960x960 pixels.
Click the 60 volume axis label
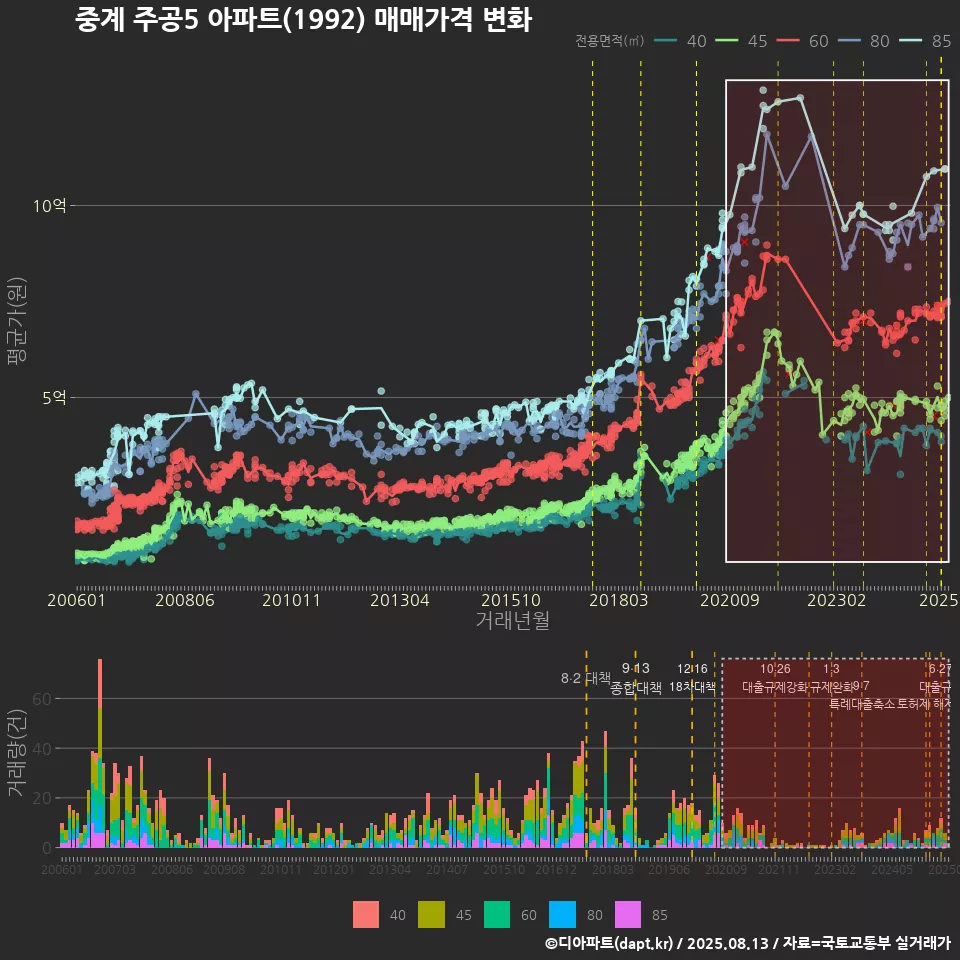pyautogui.click(x=42, y=699)
